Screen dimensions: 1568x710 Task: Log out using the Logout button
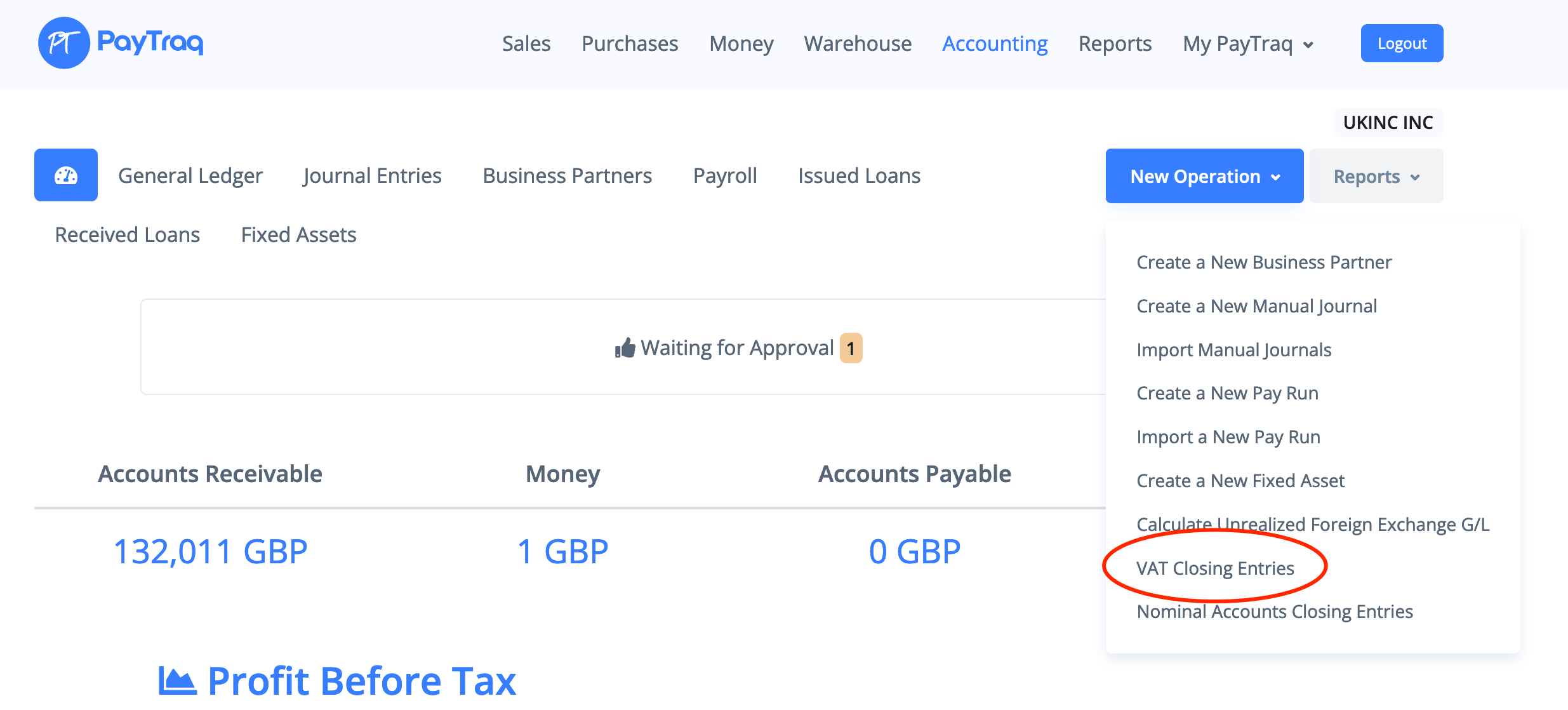click(1402, 43)
